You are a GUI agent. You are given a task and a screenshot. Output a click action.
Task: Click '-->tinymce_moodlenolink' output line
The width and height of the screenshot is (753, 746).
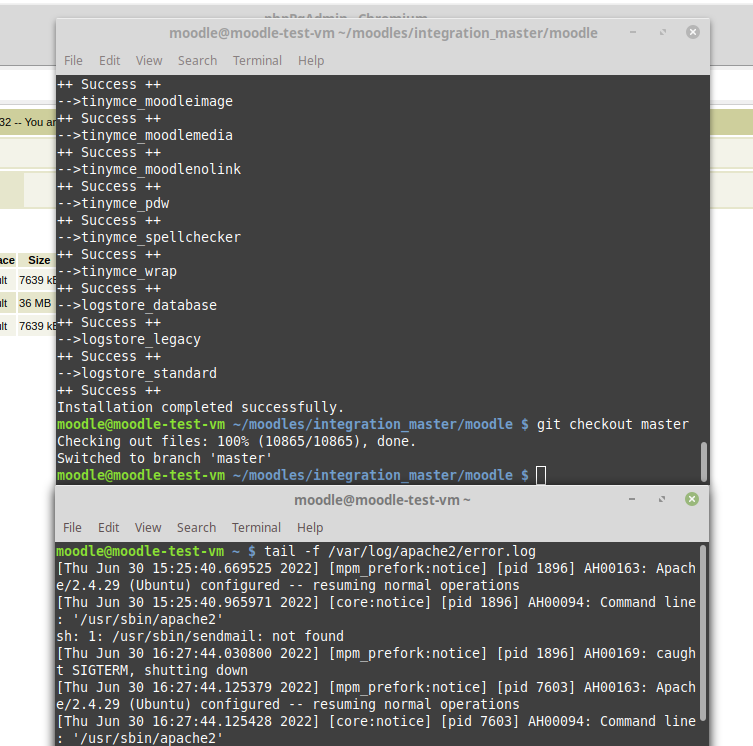pos(149,169)
